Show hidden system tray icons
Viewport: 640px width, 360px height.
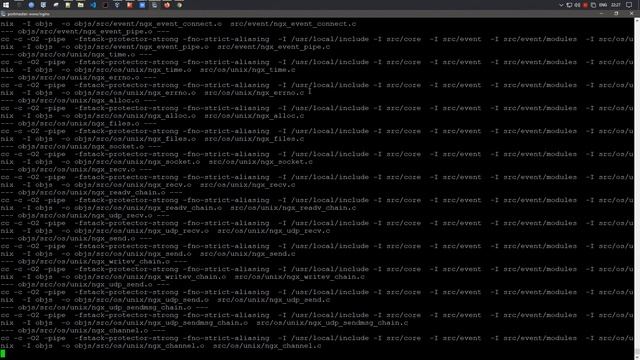click(561, 5)
